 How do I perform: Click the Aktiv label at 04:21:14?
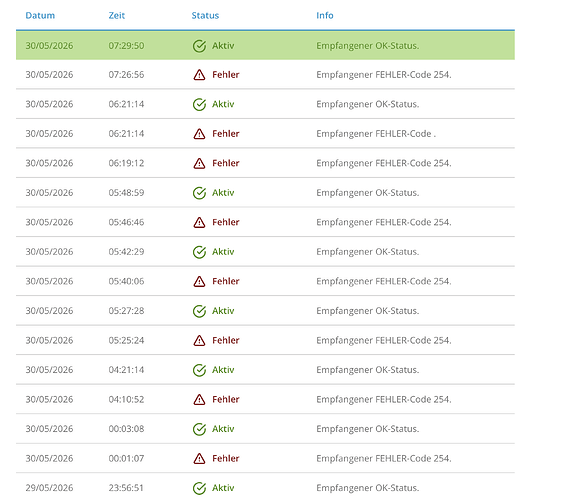tap(223, 370)
